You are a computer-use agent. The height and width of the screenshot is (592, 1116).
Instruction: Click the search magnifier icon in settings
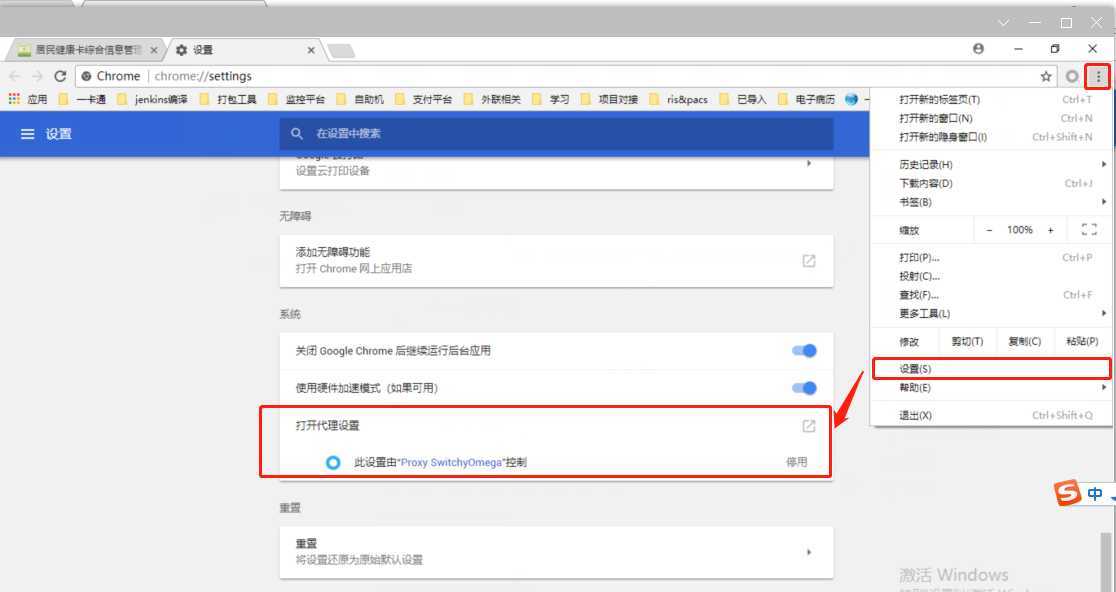point(298,134)
